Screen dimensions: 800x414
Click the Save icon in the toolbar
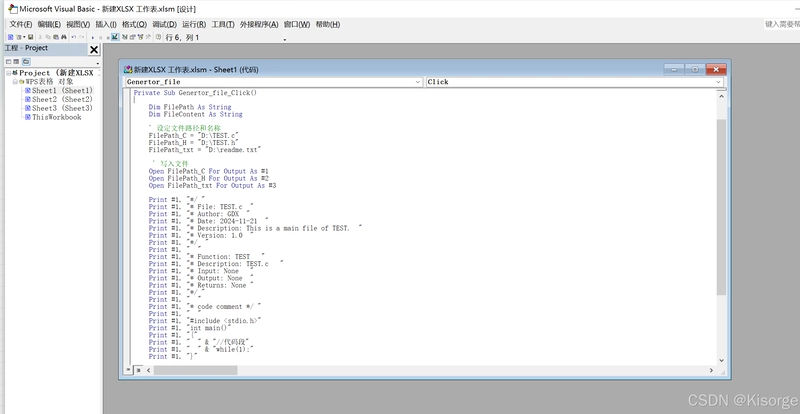click(31, 37)
